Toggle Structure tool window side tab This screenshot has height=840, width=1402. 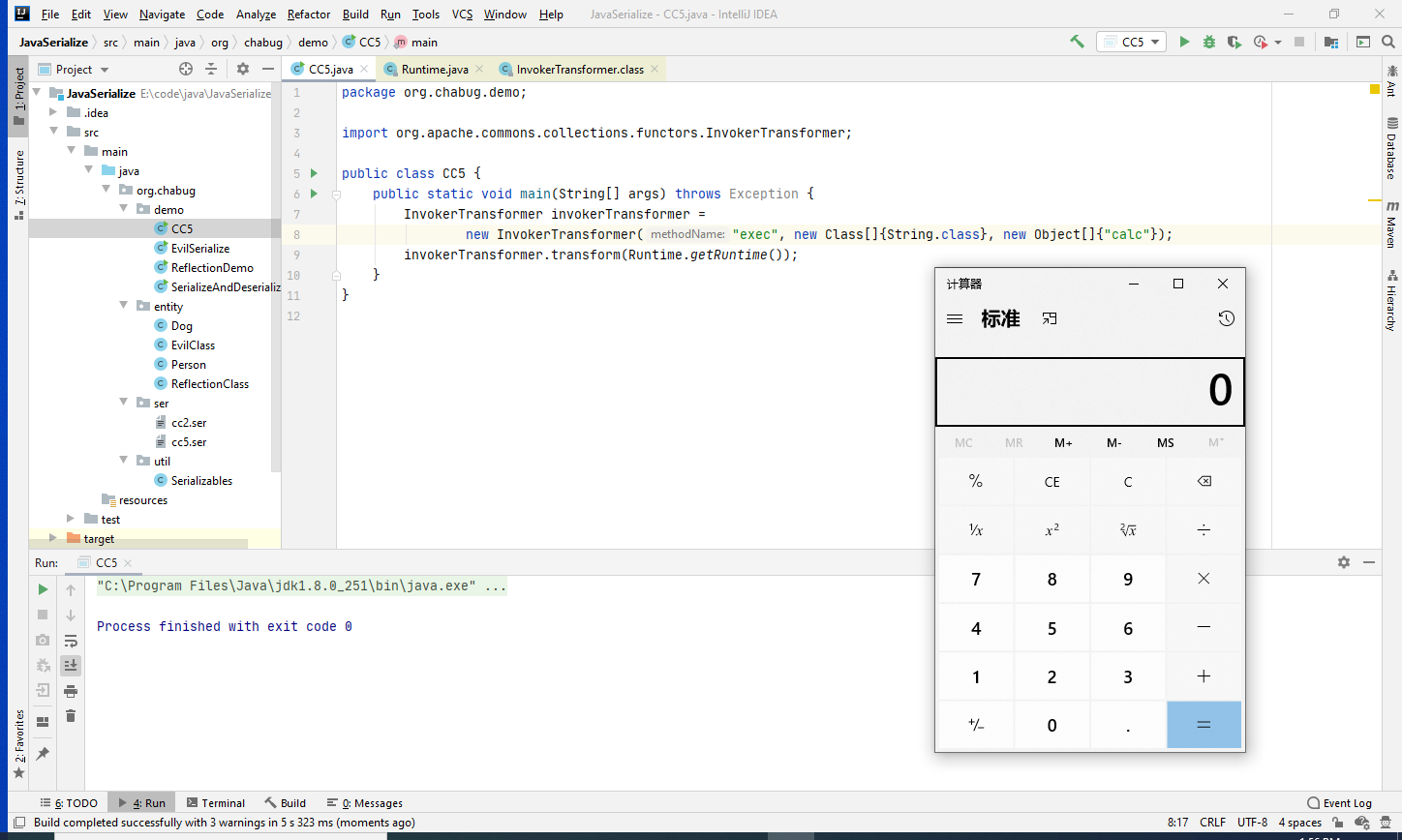18,185
